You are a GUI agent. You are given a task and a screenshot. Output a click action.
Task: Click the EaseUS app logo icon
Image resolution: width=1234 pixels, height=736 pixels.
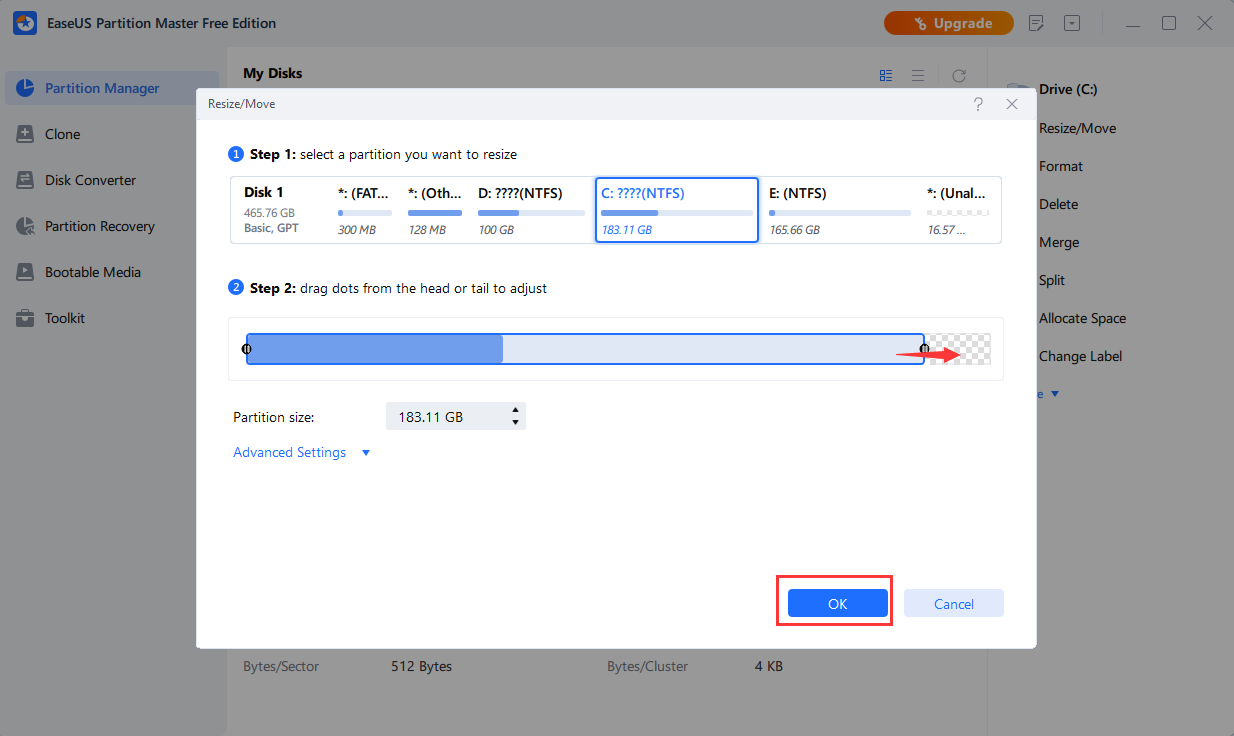click(25, 23)
